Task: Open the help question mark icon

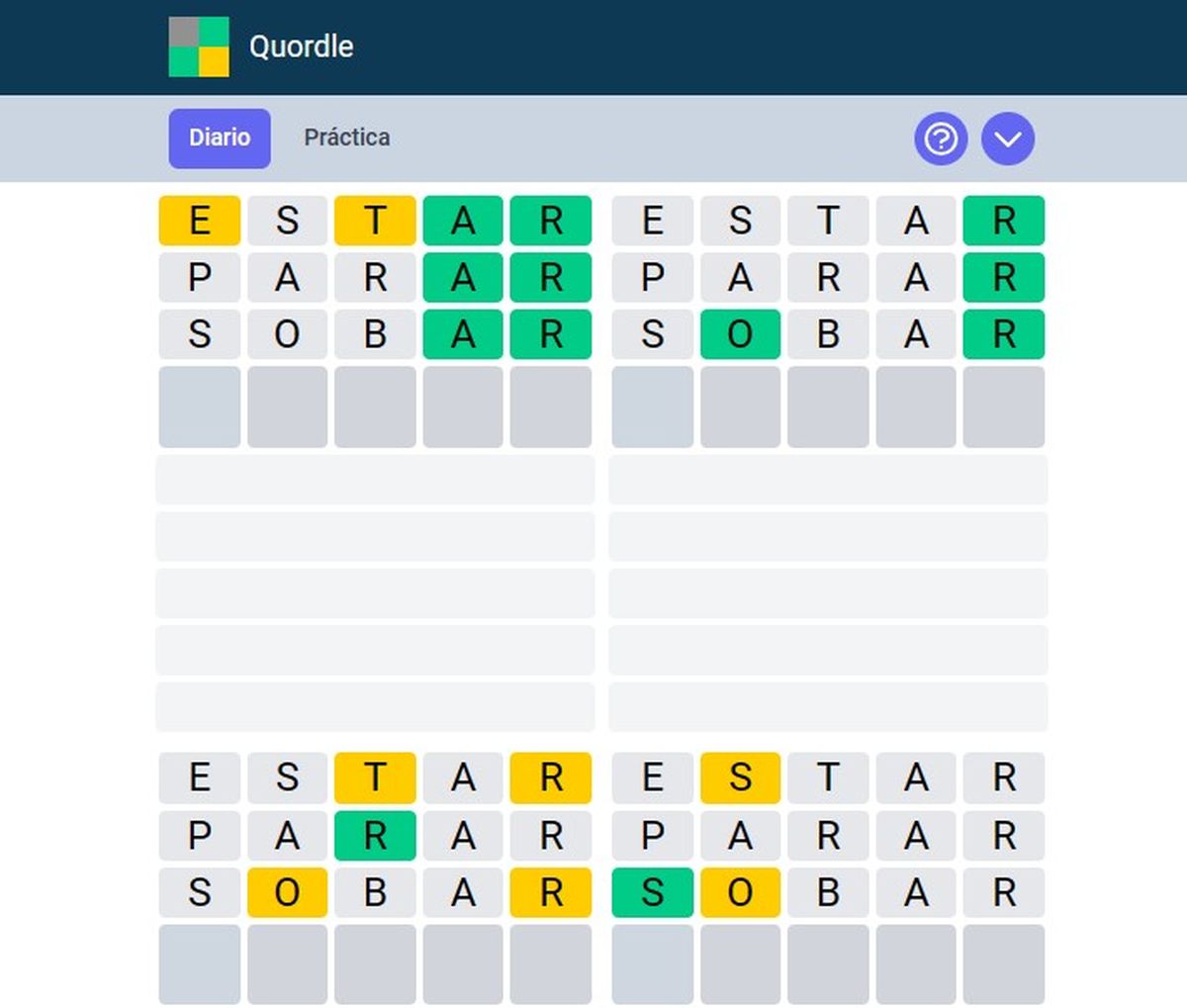Action: point(940,138)
